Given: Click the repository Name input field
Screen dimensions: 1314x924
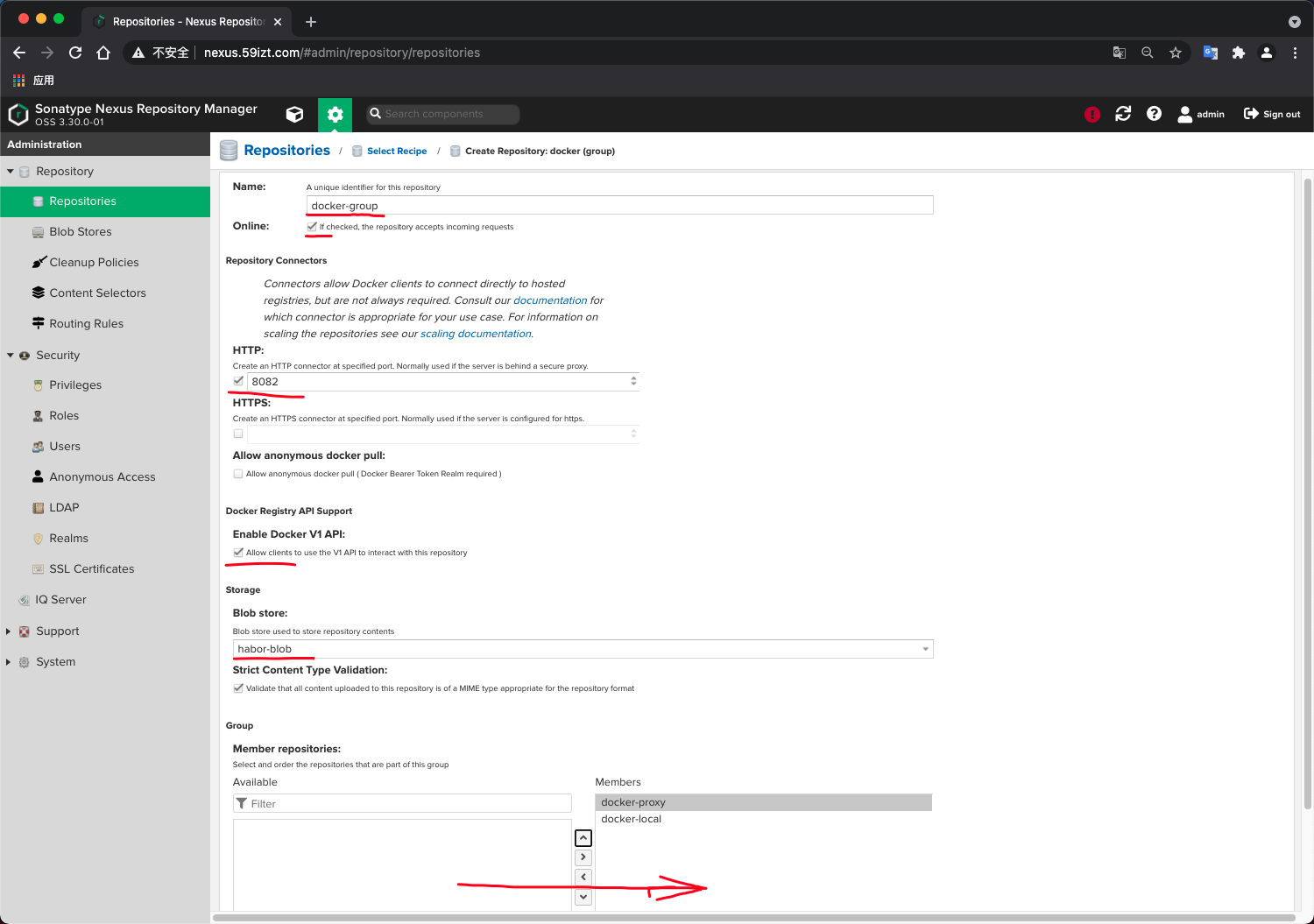Looking at the screenshot, I should tap(619, 206).
